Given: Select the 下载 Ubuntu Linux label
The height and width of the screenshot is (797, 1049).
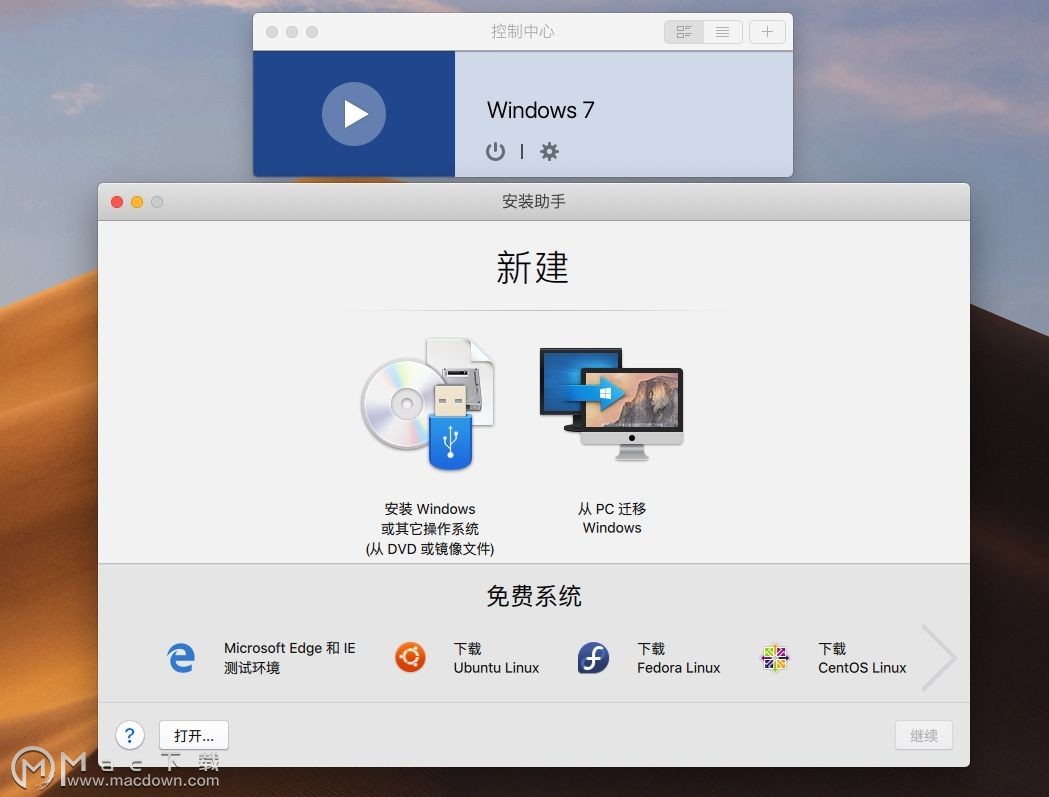Looking at the screenshot, I should pyautogui.click(x=496, y=657).
